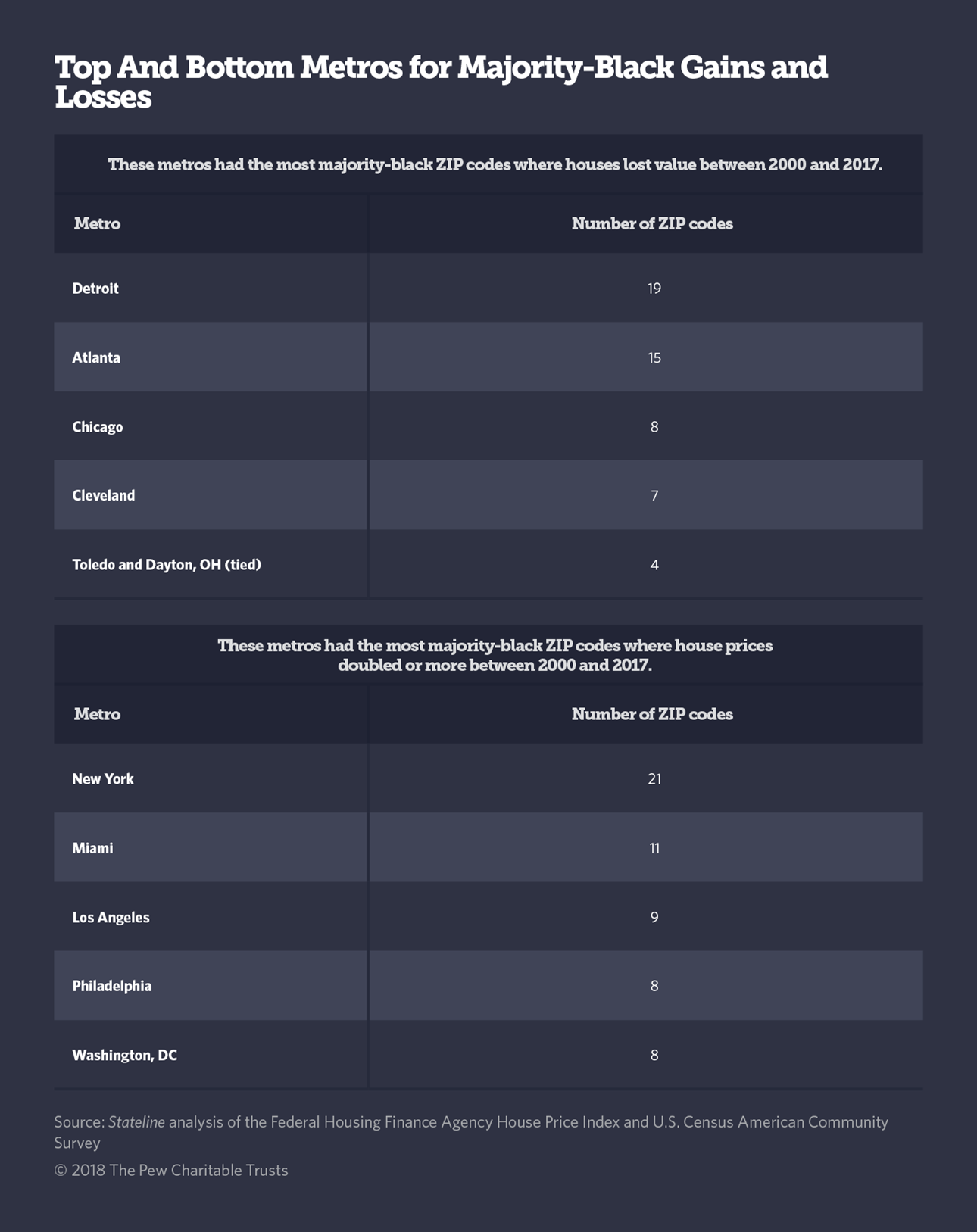Select the Miami row label
Screen dimensions: 977x1232
click(x=92, y=848)
